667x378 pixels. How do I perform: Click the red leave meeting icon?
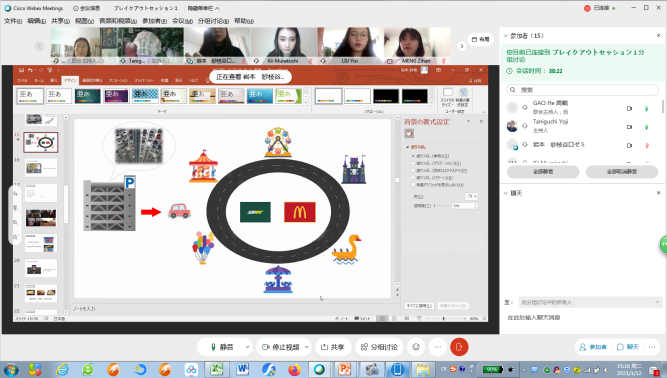[x=459, y=347]
